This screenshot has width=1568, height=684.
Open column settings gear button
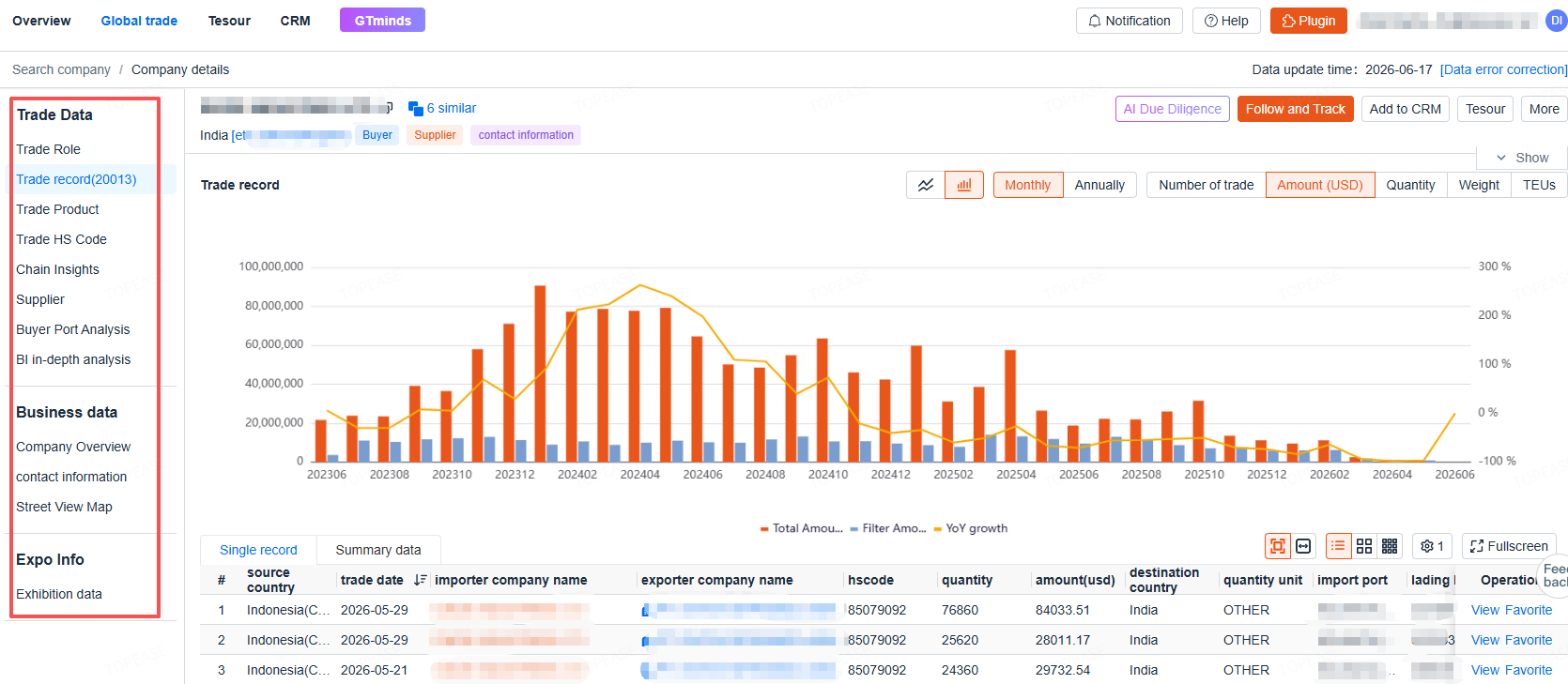(1433, 546)
